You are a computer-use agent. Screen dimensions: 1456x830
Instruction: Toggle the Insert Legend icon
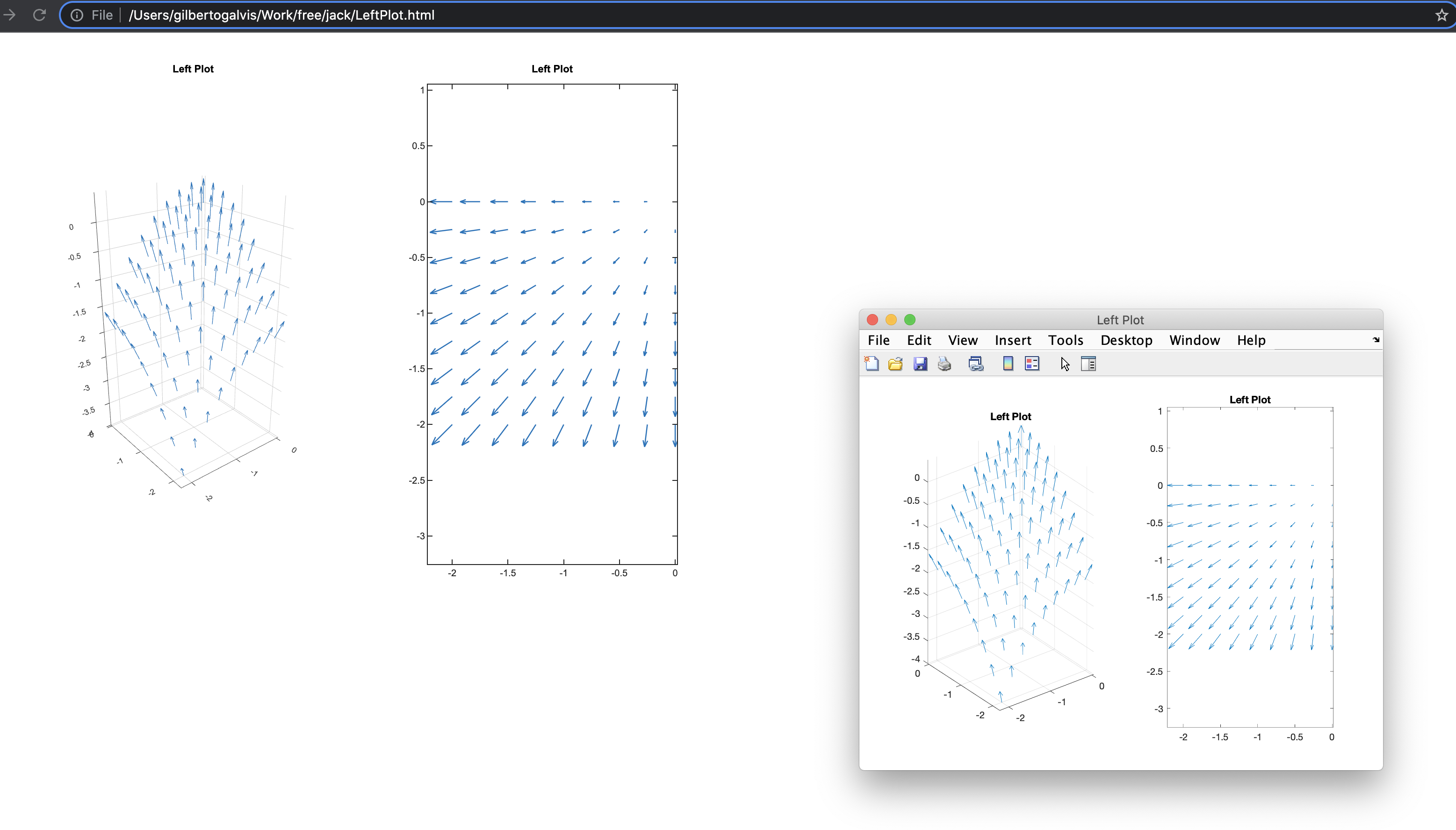(1032, 364)
